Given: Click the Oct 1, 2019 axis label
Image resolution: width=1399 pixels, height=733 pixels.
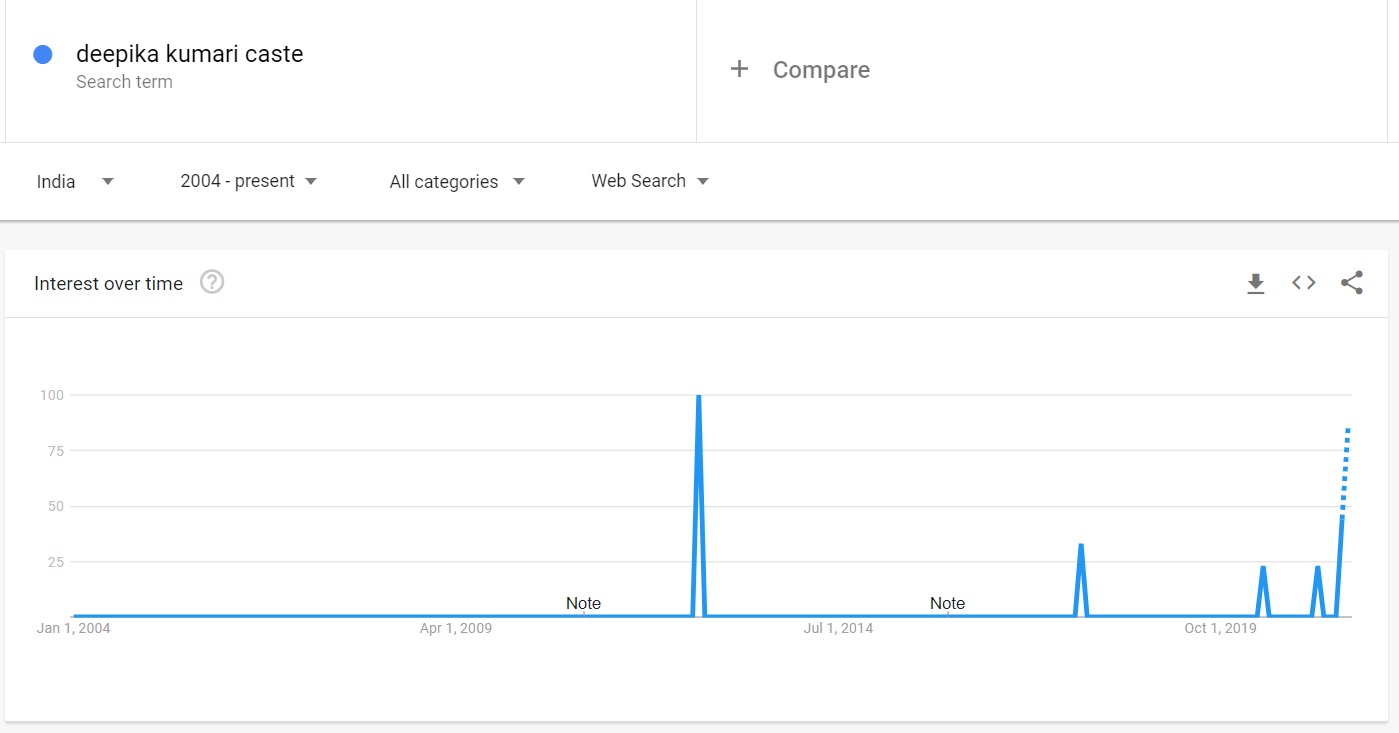Looking at the screenshot, I should (1220, 628).
